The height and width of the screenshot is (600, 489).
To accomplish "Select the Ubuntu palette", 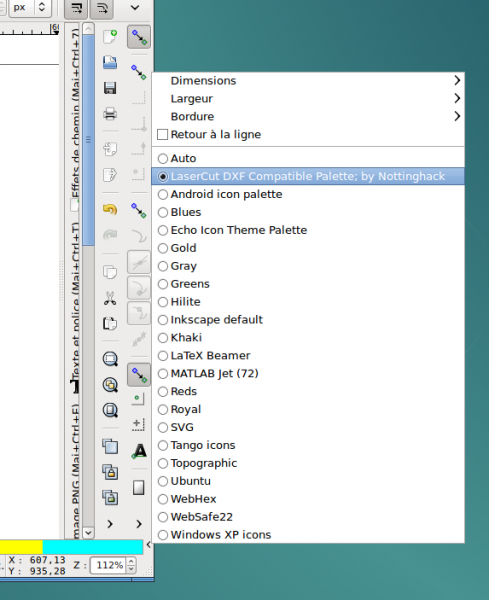I will point(308,481).
